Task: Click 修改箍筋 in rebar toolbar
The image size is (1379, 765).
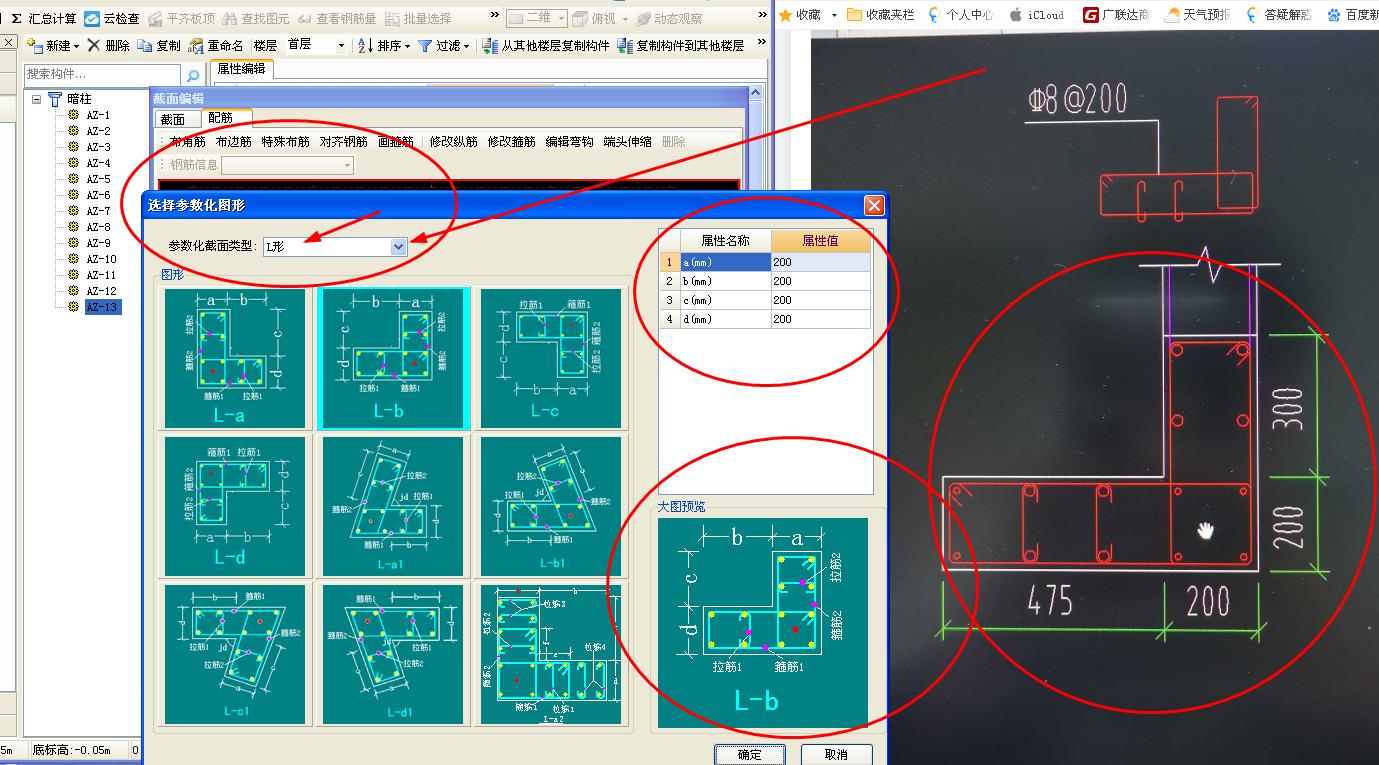Action: point(512,142)
